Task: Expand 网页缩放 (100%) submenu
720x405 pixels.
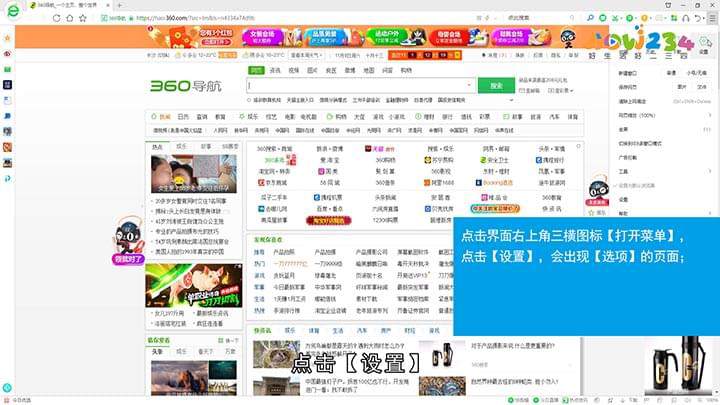Action: pyautogui.click(x=664, y=115)
